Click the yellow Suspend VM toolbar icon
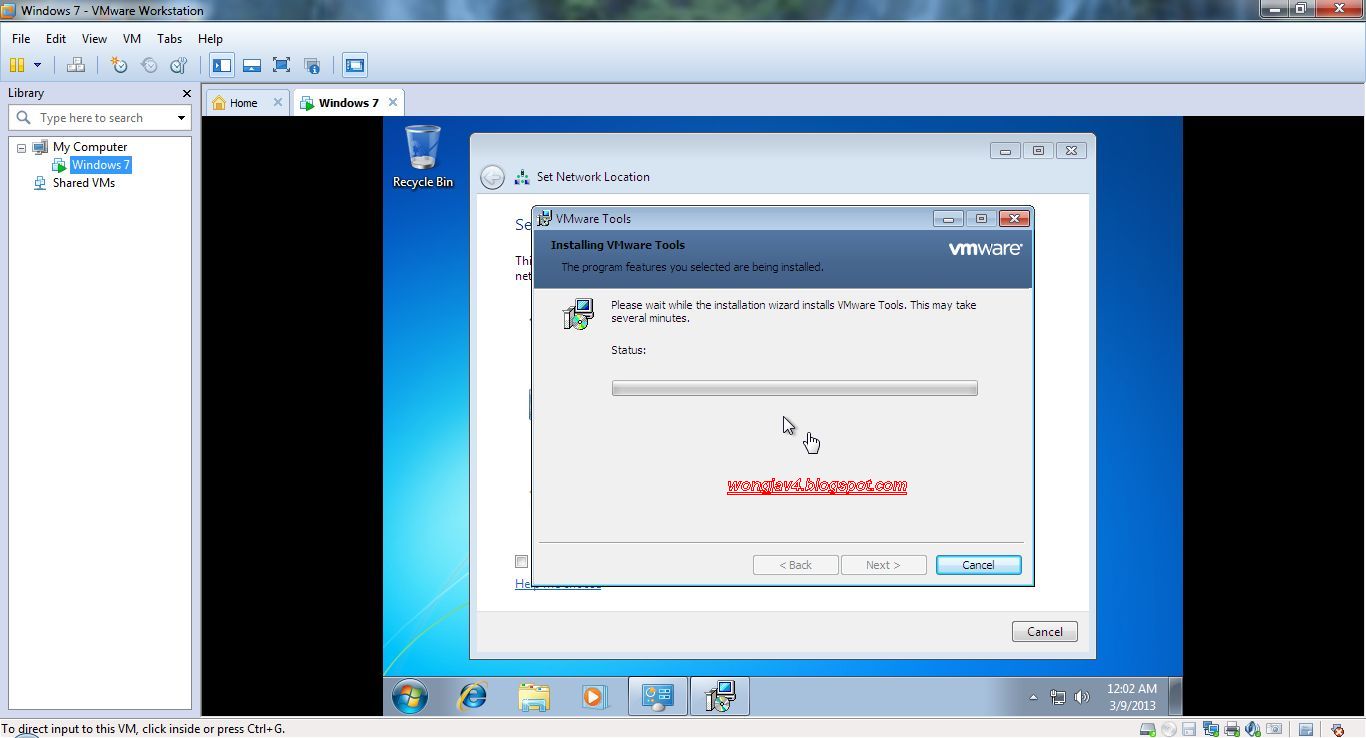Image resolution: width=1366 pixels, height=738 pixels. (17, 65)
